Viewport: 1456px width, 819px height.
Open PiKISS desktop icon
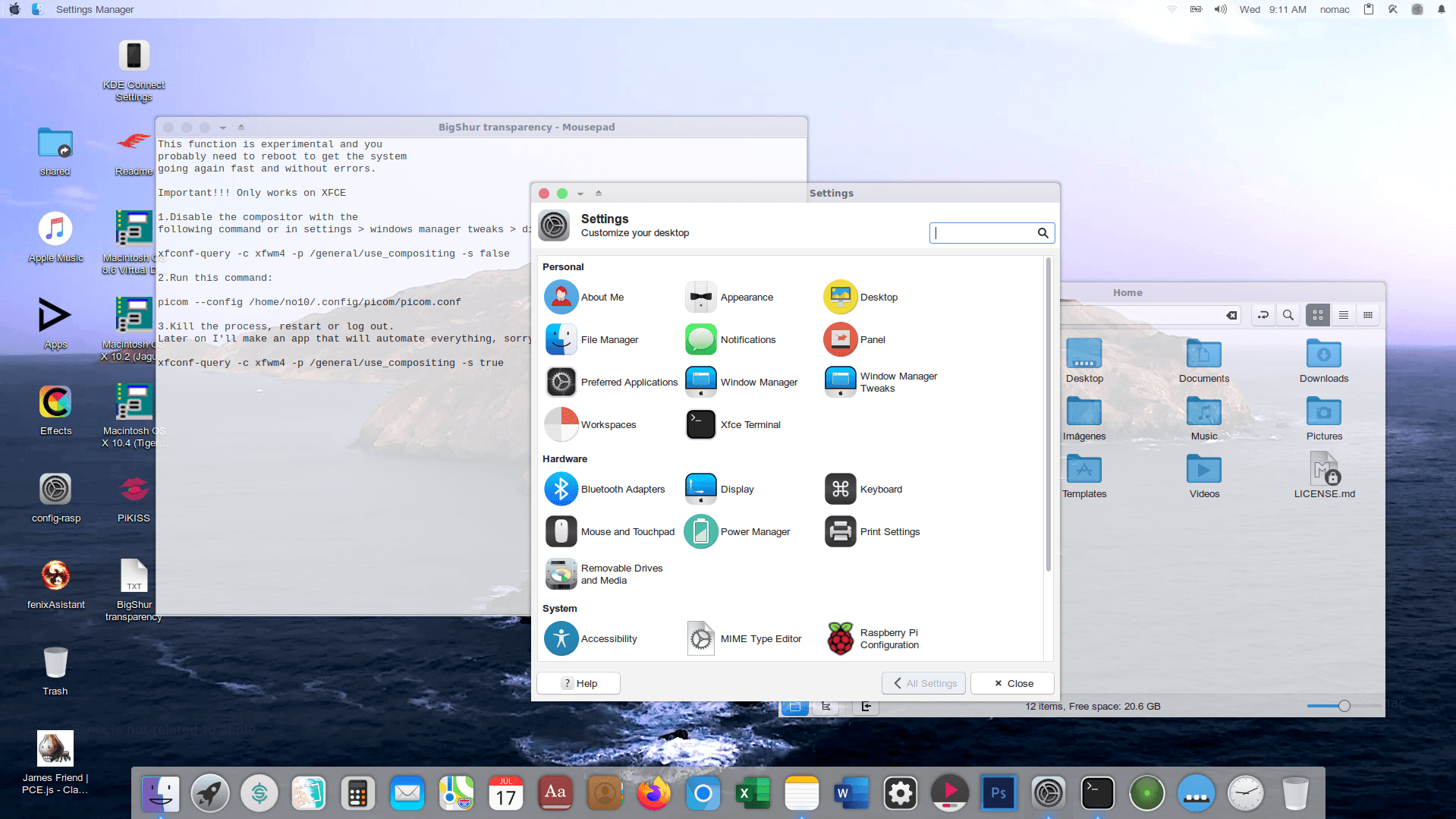pos(134,498)
